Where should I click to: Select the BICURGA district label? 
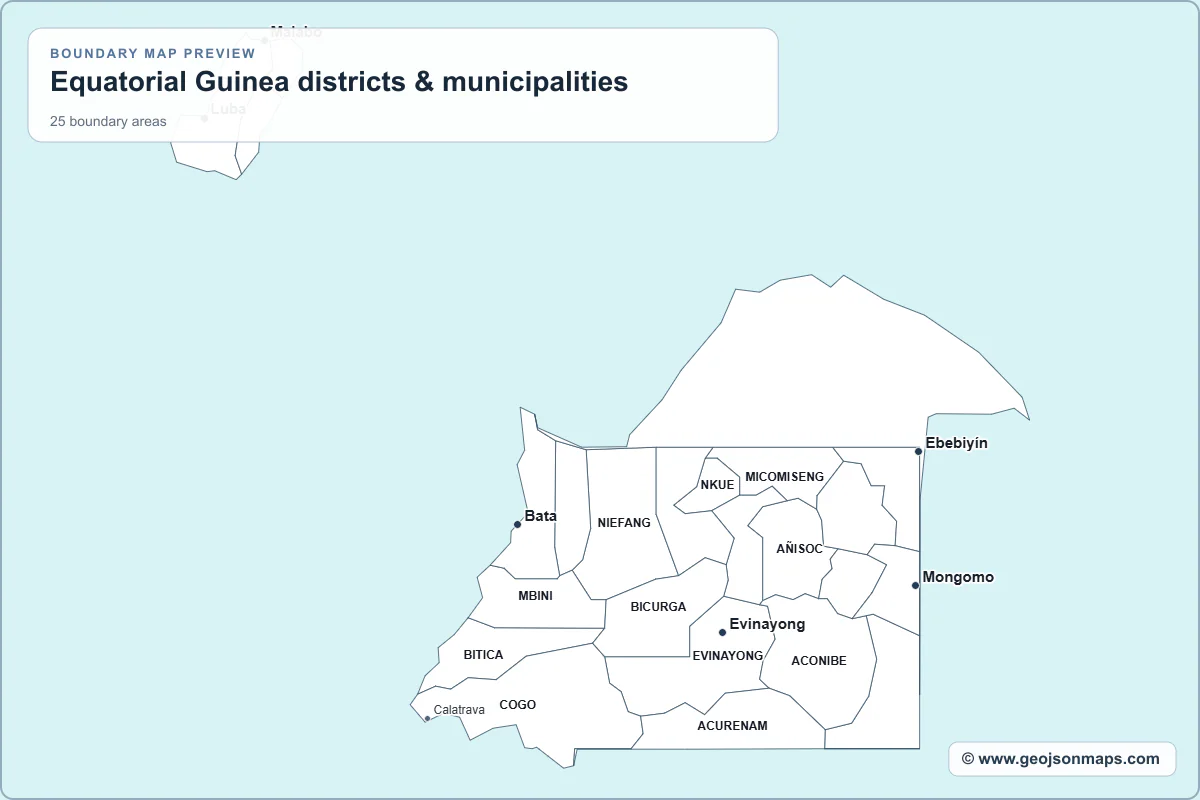[658, 607]
